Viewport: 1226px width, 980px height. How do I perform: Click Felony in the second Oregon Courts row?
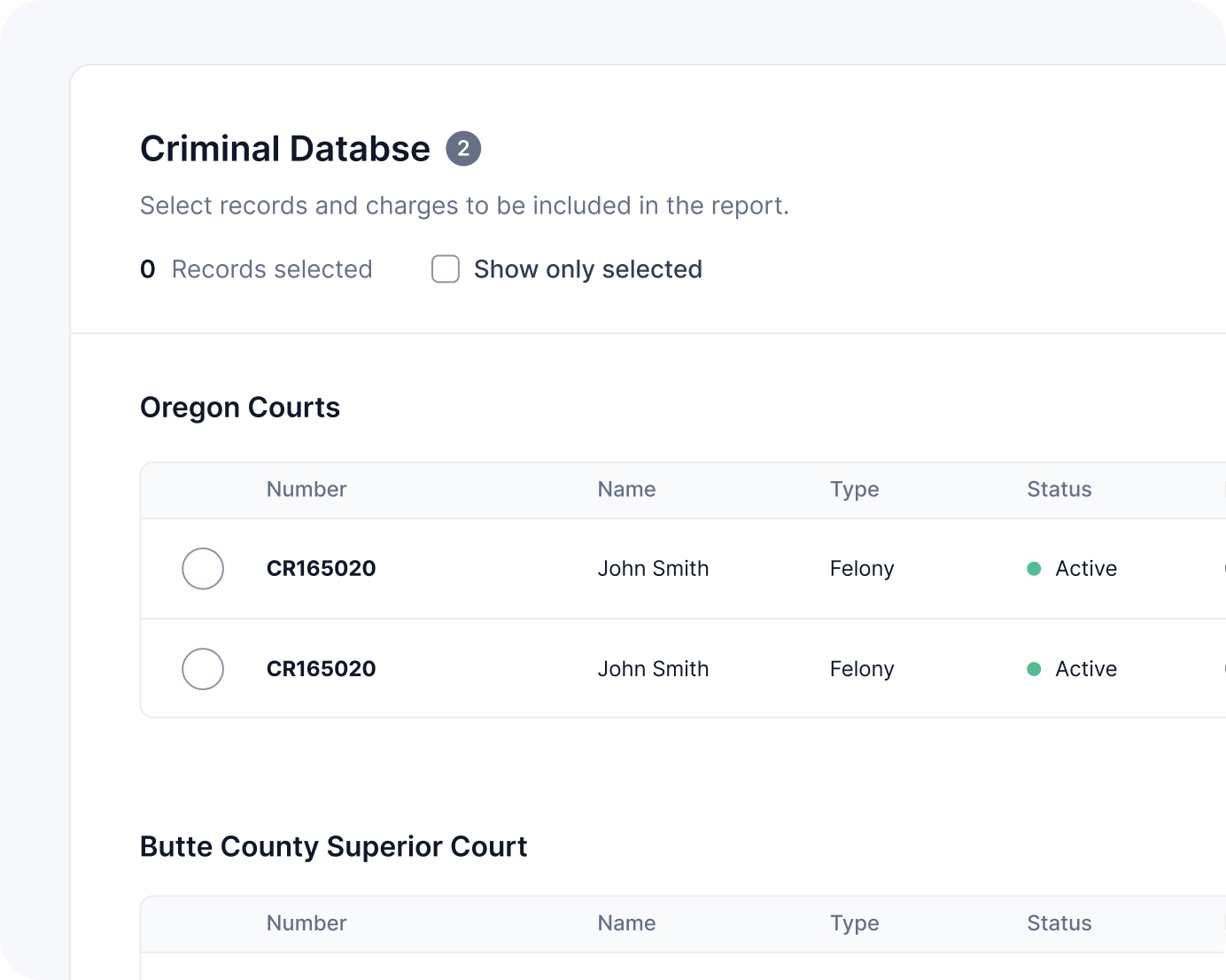tap(862, 669)
